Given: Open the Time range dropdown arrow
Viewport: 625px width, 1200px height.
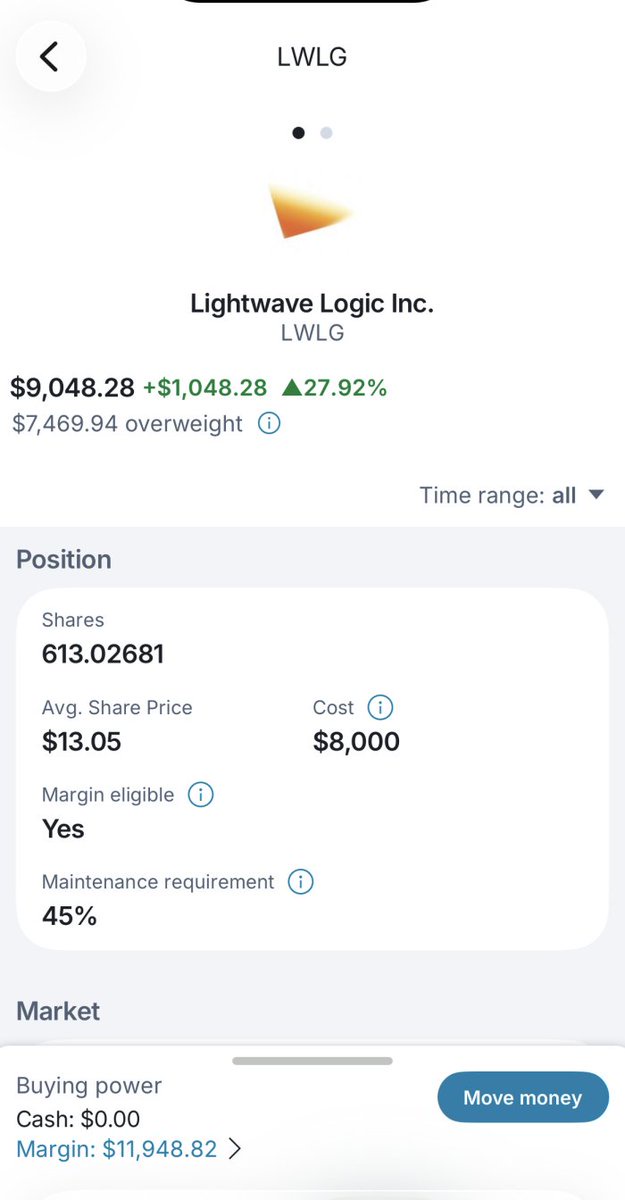Looking at the screenshot, I should [597, 495].
